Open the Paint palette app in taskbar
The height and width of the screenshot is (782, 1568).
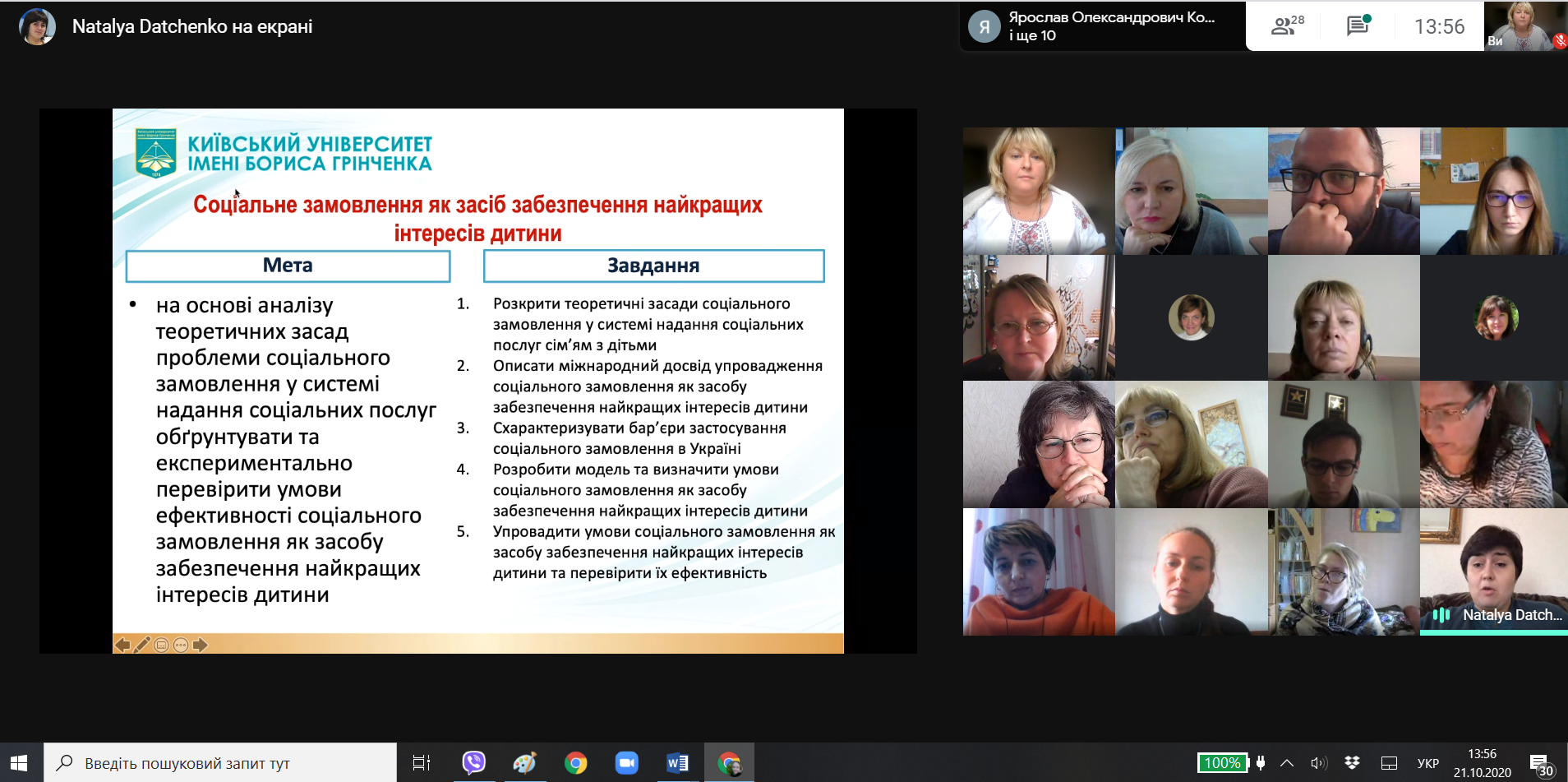(524, 763)
